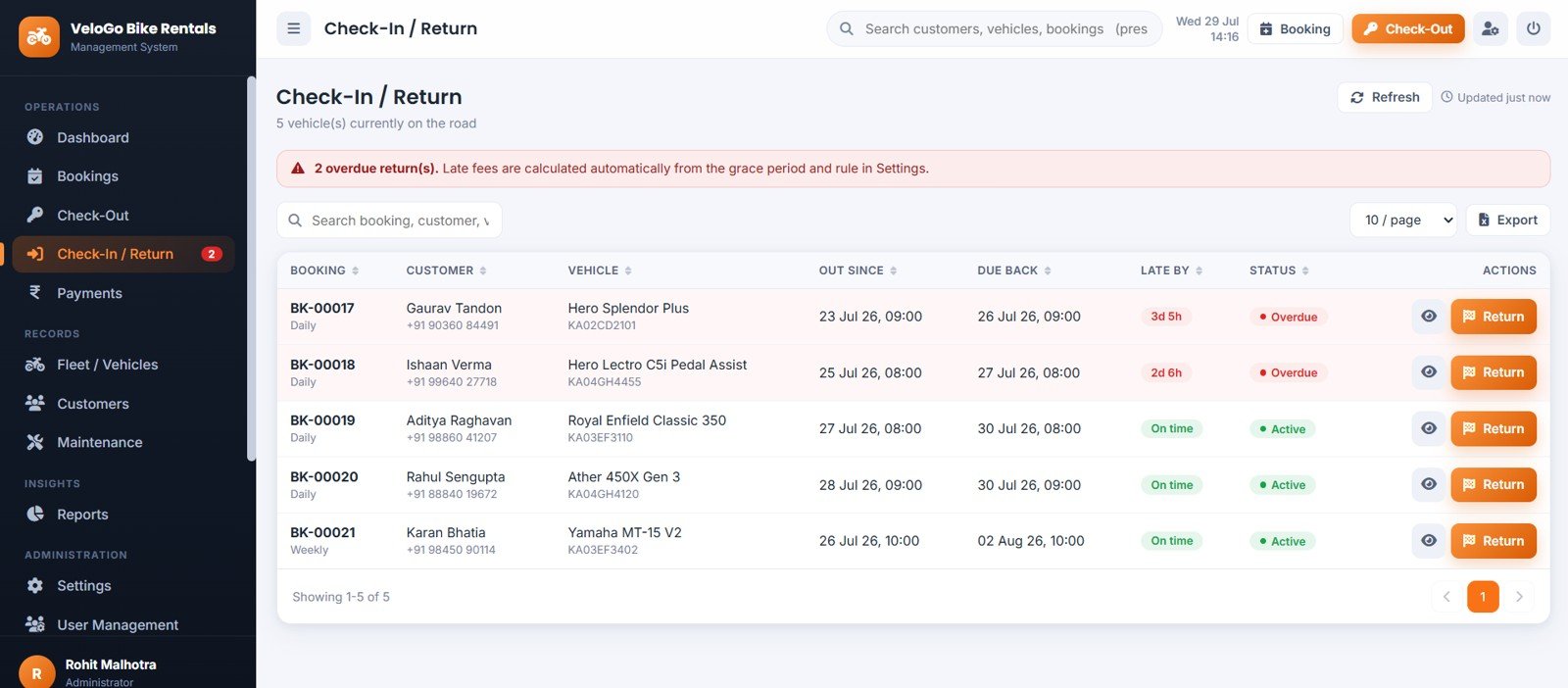Click Return for Gaurav Tandon's booking

1494,317
